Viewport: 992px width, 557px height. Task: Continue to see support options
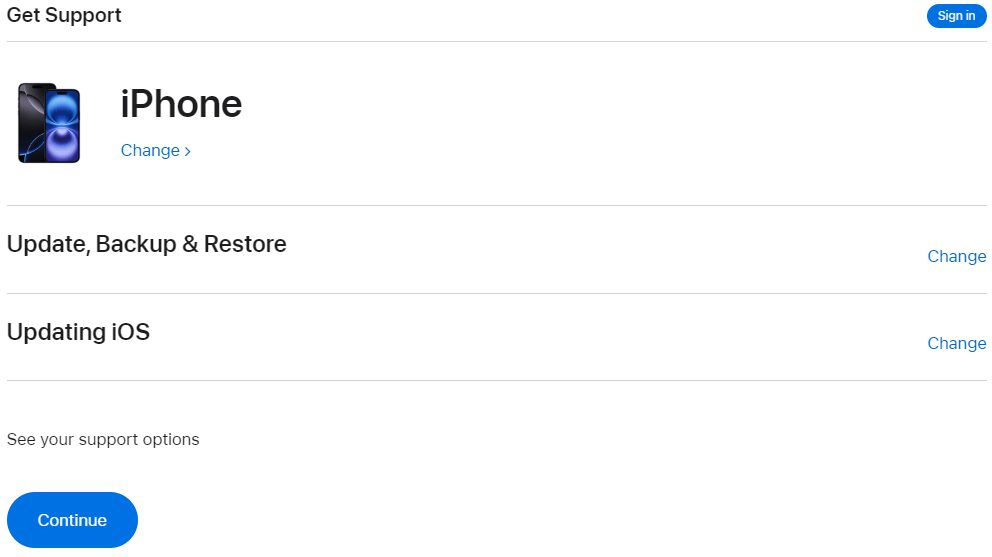pyautogui.click(x=72, y=520)
